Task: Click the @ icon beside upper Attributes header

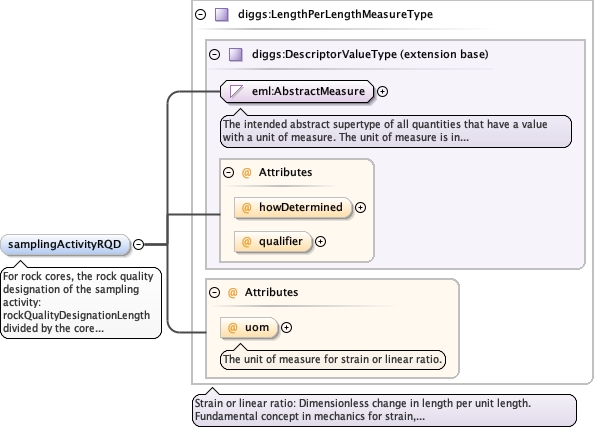Action: (x=247, y=173)
